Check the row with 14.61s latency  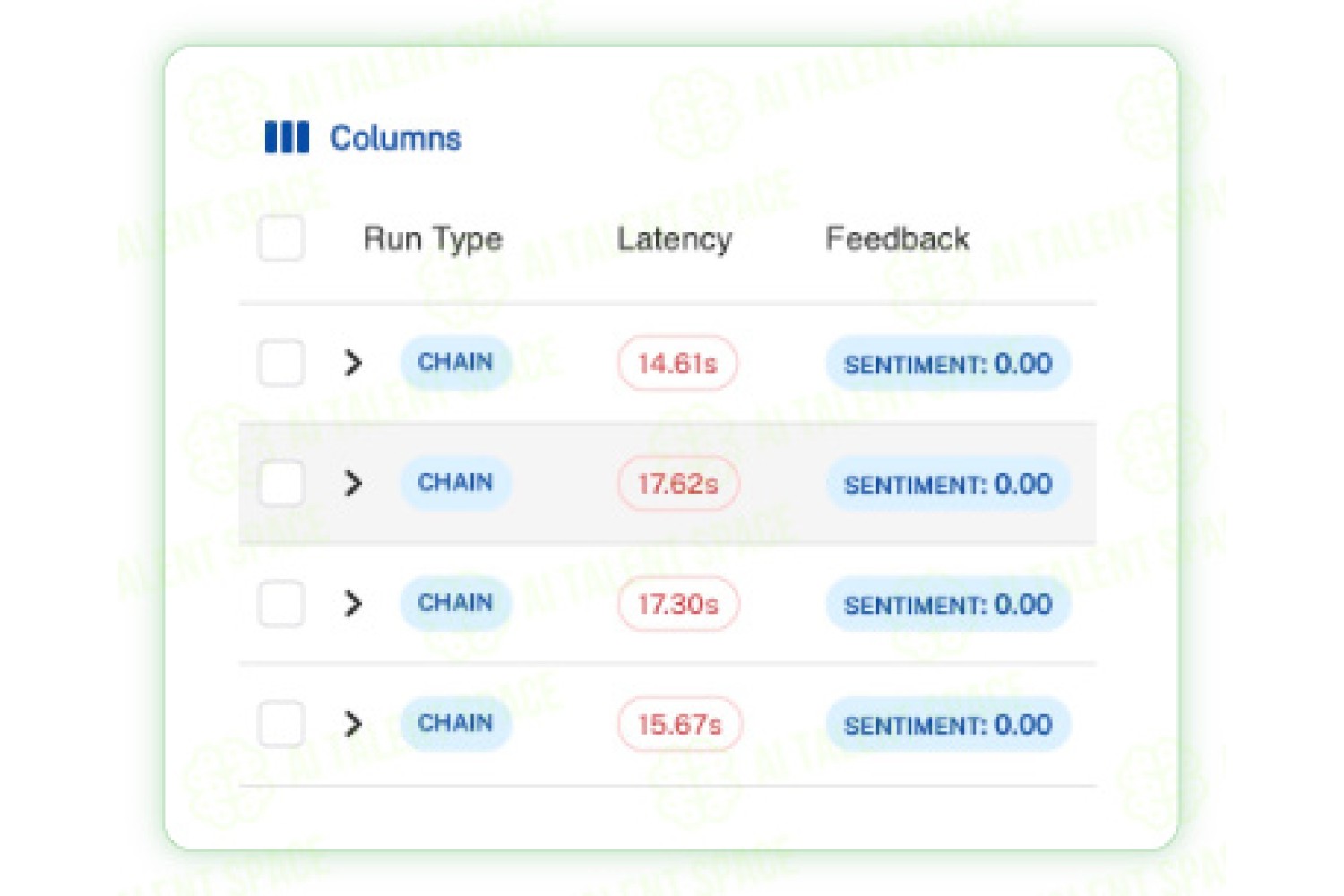tap(281, 363)
